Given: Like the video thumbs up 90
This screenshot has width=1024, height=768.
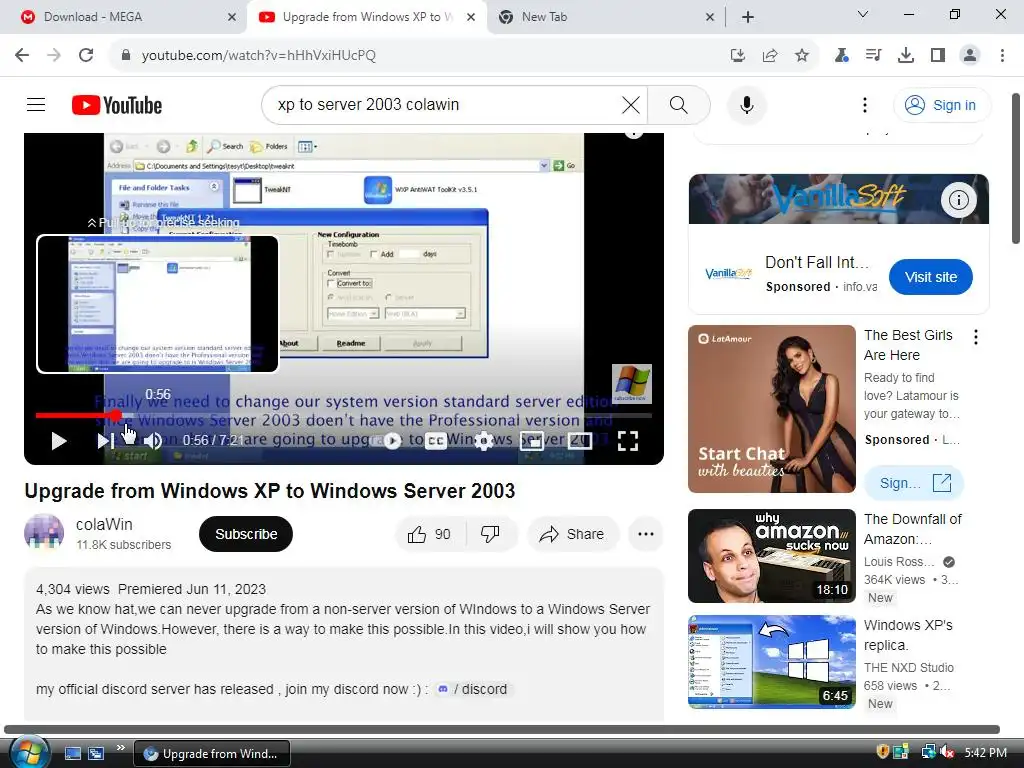Looking at the screenshot, I should (430, 534).
